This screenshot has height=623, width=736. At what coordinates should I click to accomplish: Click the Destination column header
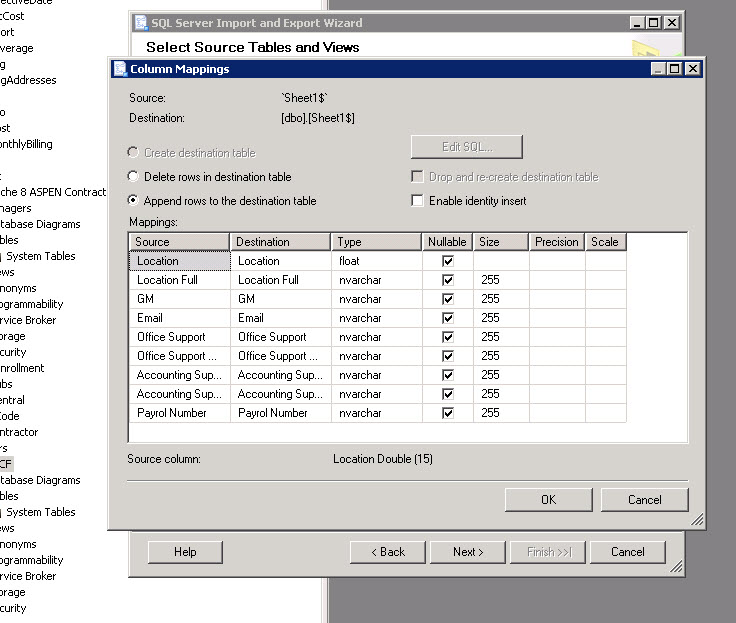coord(280,242)
